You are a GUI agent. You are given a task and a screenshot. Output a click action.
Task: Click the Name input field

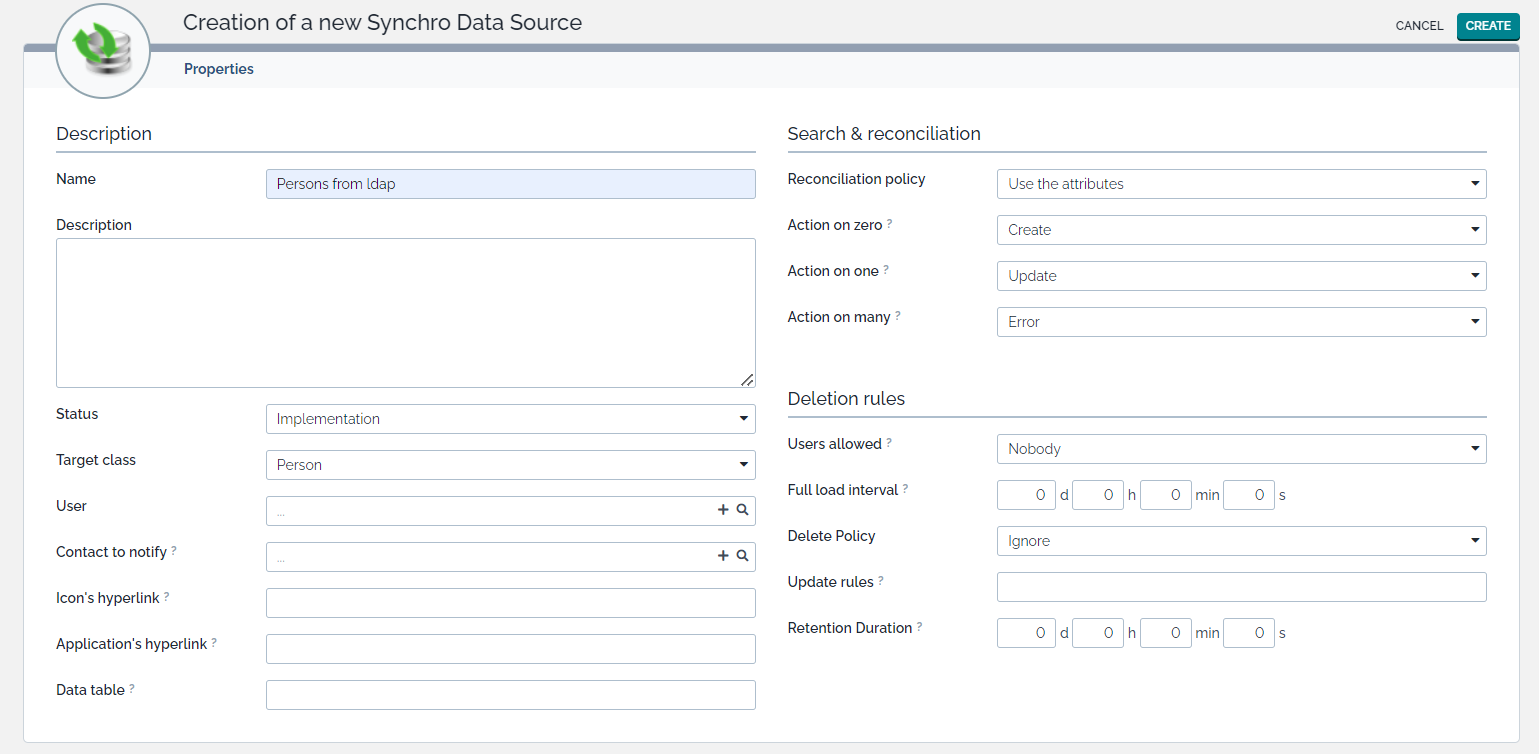pos(510,184)
